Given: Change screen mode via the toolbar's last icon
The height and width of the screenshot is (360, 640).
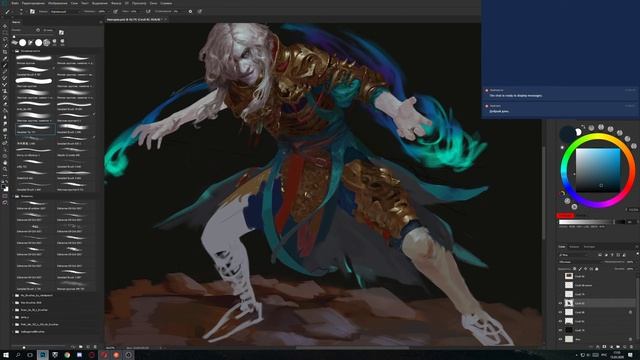Looking at the screenshot, I should coord(5,202).
